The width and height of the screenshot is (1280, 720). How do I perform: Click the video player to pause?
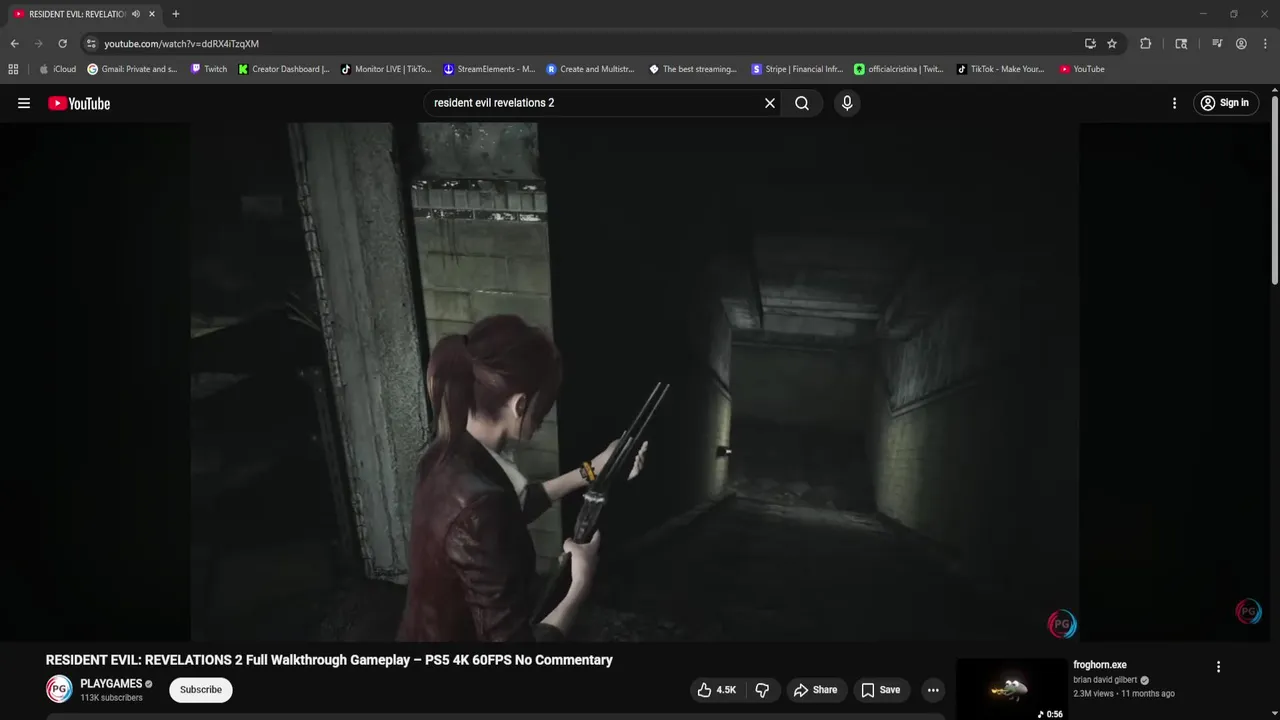pos(635,382)
